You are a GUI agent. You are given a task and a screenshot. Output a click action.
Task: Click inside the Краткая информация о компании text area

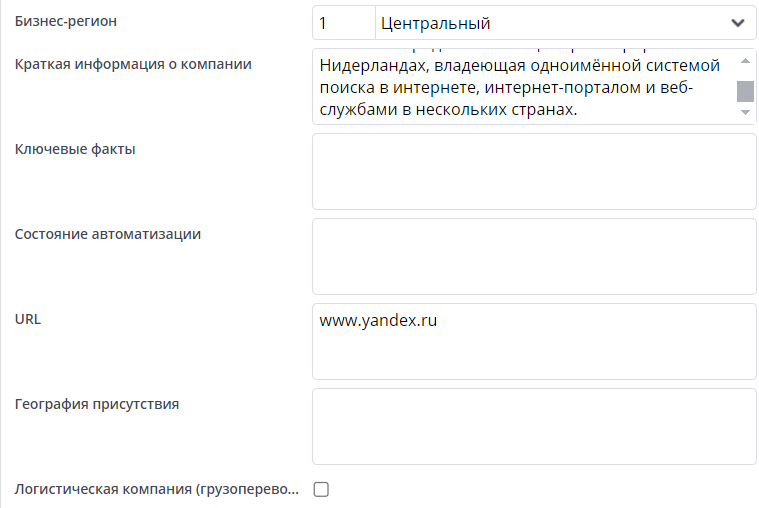(520, 88)
